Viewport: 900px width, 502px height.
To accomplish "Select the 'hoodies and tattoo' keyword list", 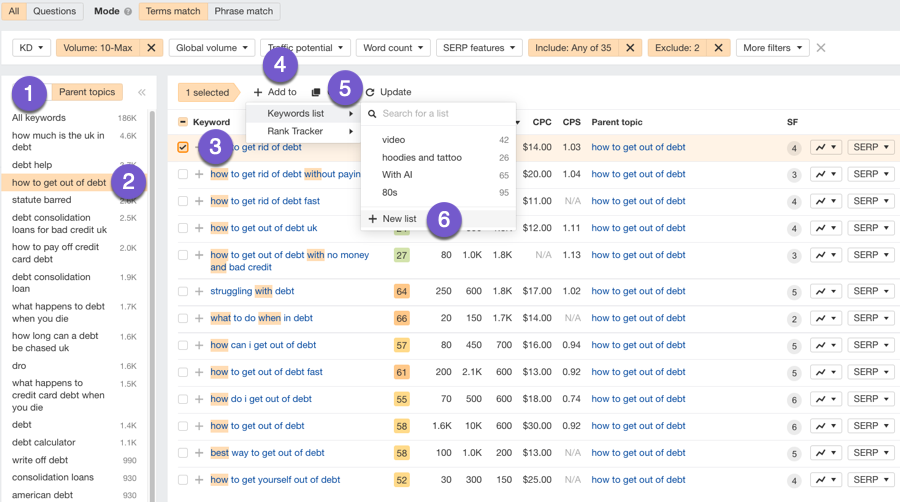I will [421, 157].
